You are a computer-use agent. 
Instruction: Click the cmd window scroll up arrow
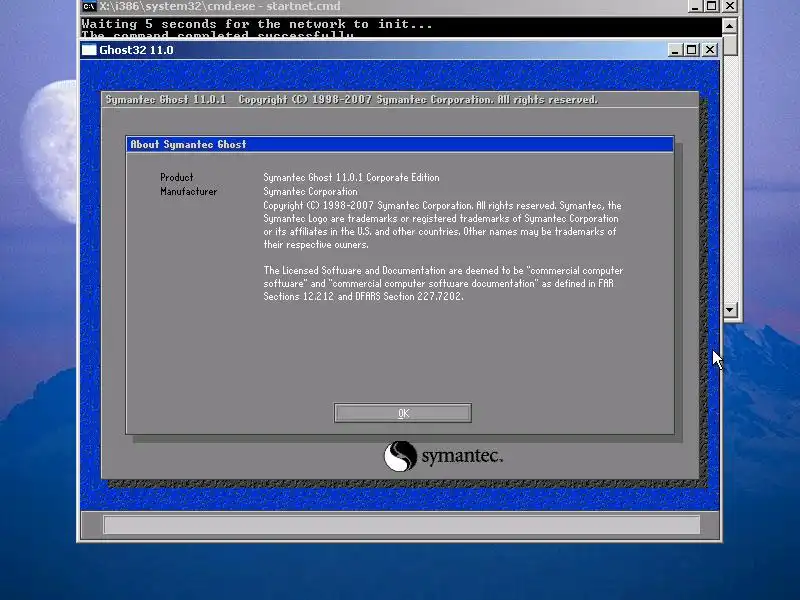coord(730,26)
